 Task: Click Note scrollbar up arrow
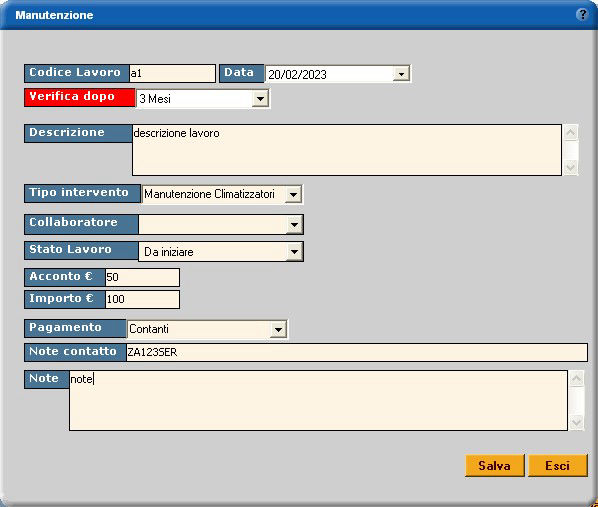576,379
